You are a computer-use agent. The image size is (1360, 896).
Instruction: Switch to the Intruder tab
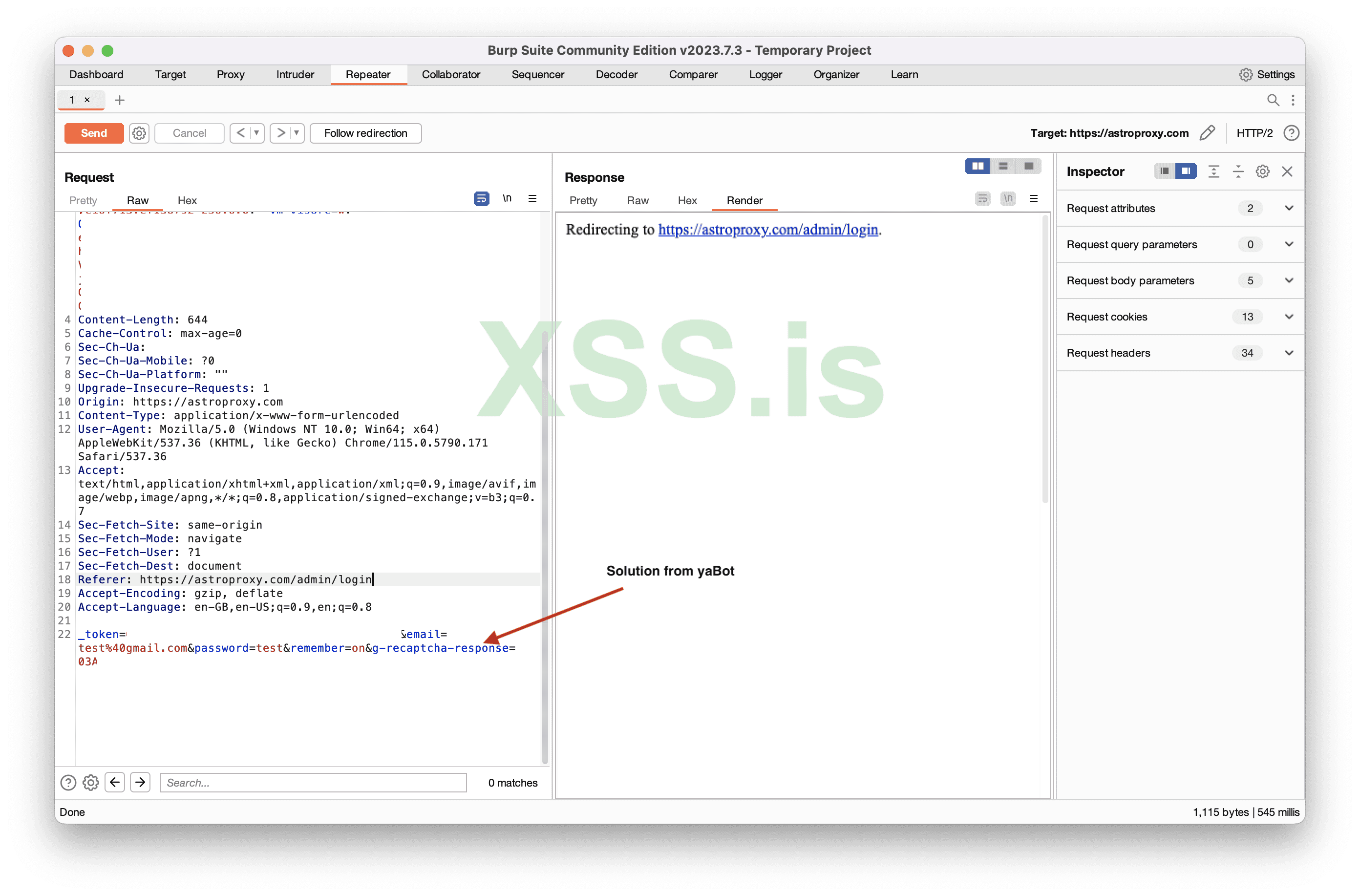[295, 75]
